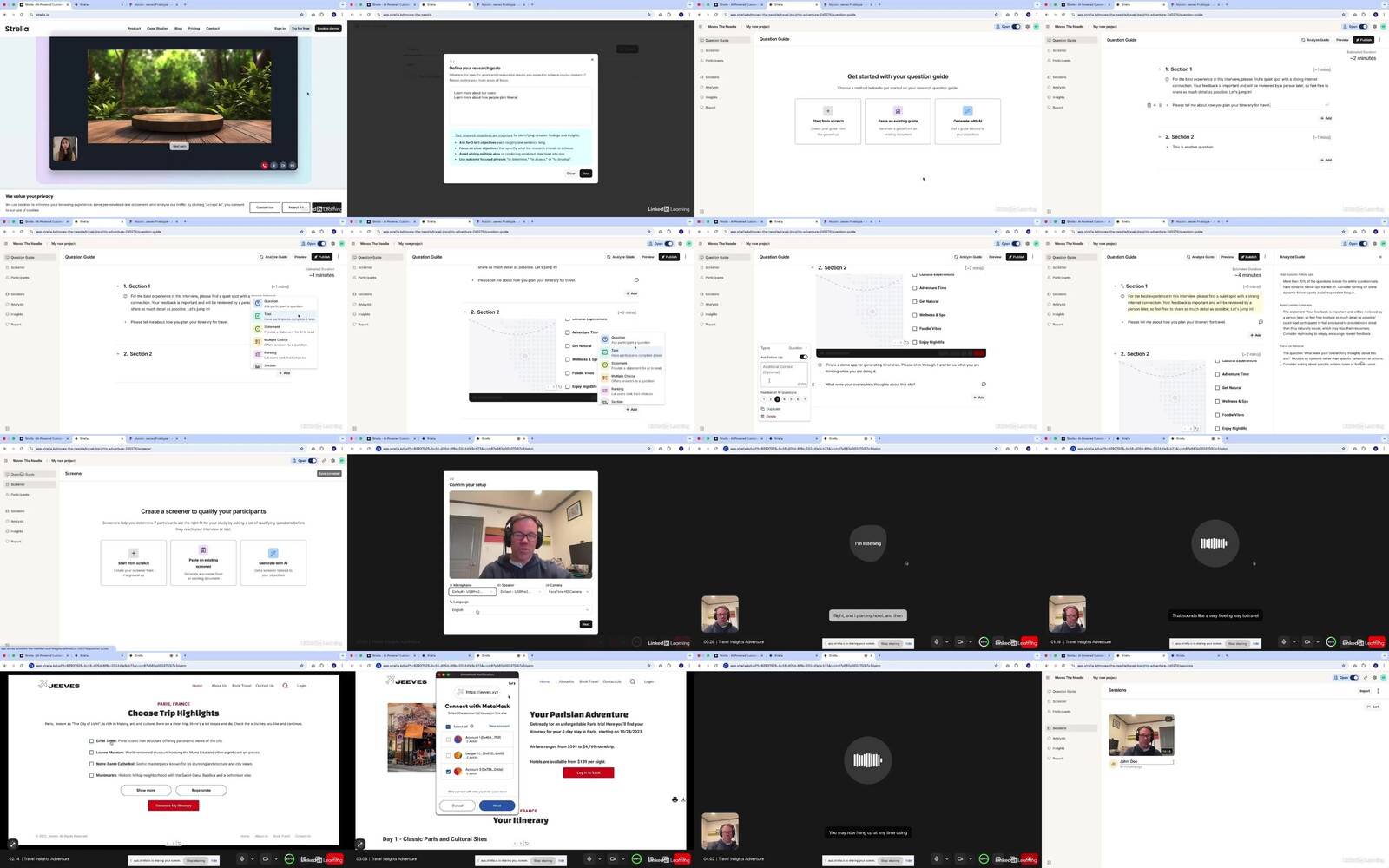Click Additional Context field in question options popup
Screen dimensions: 1389x868
pos(785,375)
